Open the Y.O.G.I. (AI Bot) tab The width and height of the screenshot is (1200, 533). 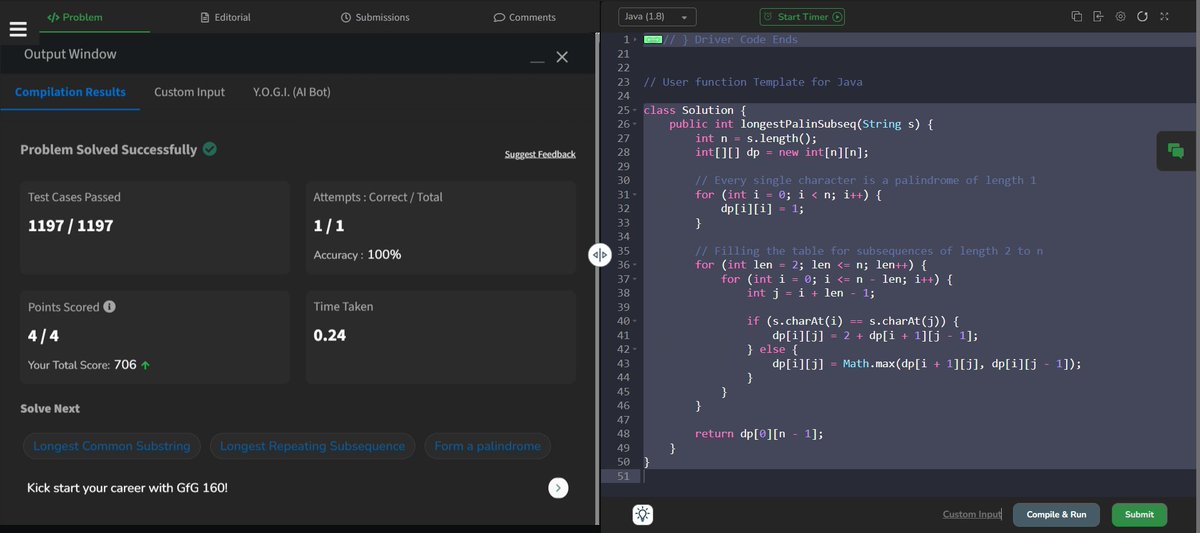292,92
